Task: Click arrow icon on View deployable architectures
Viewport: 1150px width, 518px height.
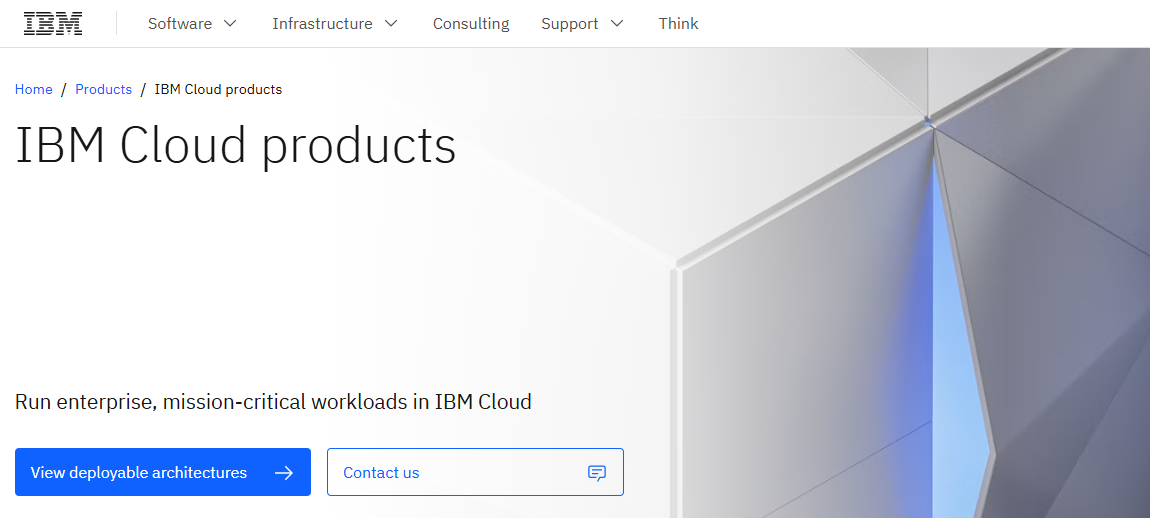Action: click(284, 473)
